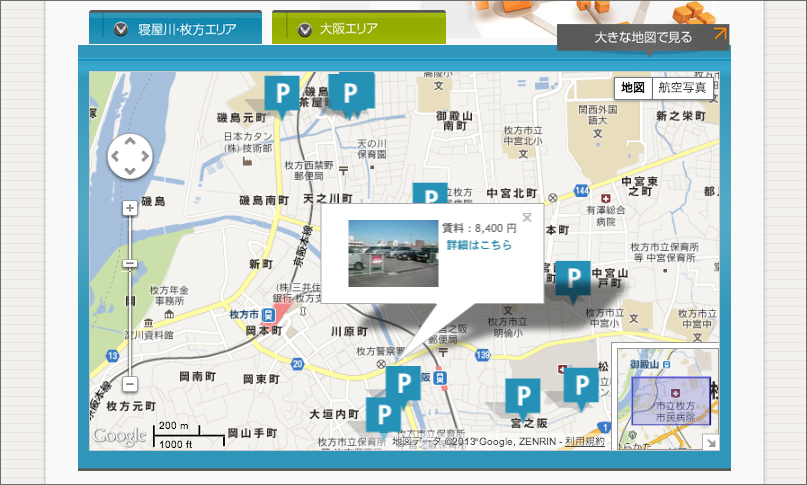
Task: Click the zoom slider handle
Action: [x=130, y=264]
